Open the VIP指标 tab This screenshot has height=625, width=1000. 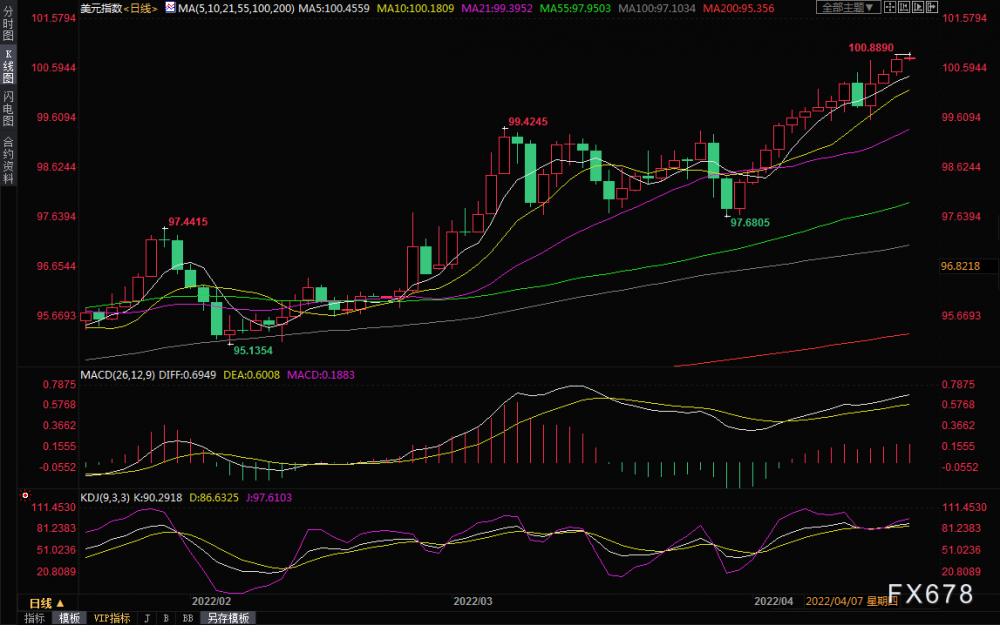(112, 618)
